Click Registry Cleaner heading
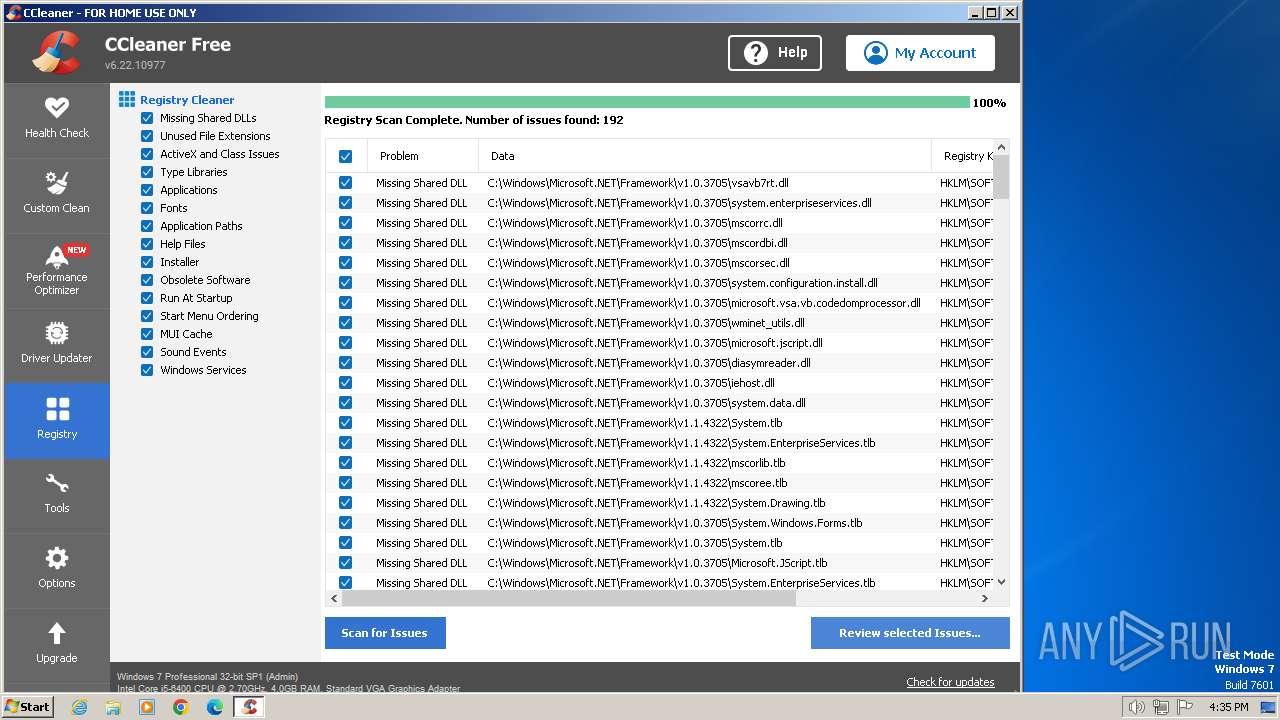Screen dimensions: 1280x720 (187, 100)
